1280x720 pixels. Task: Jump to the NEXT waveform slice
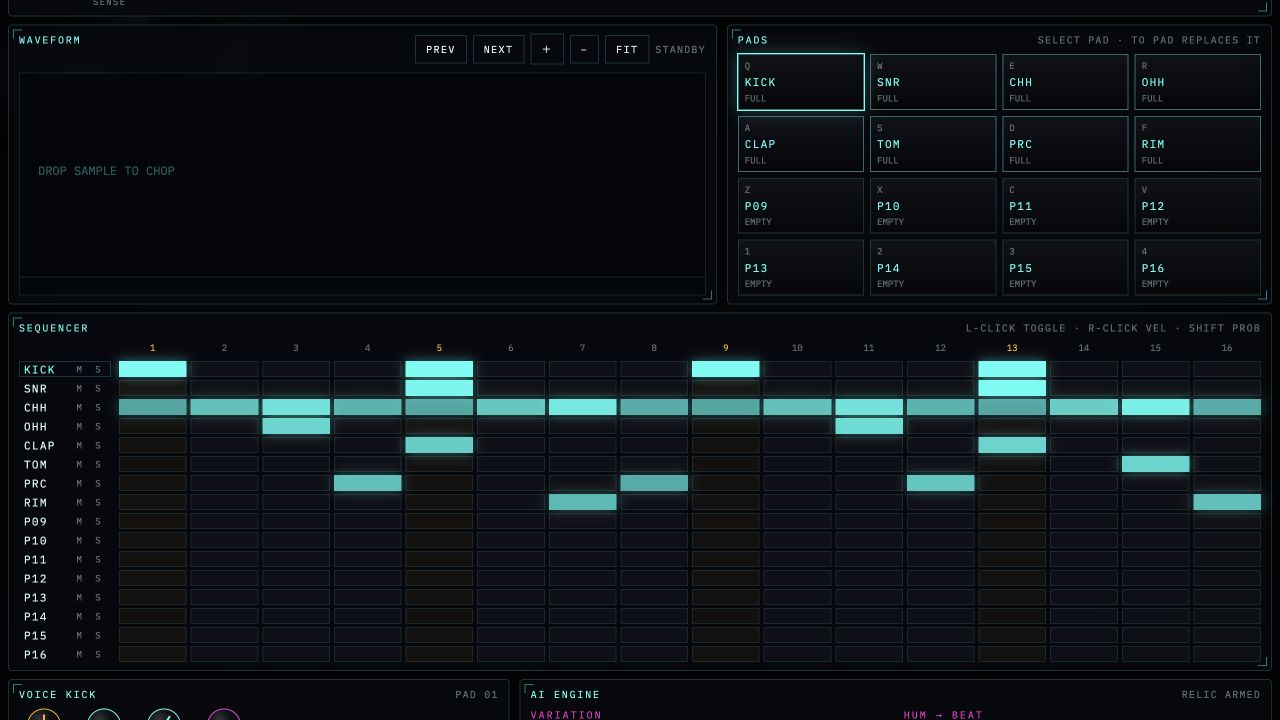pyautogui.click(x=498, y=49)
